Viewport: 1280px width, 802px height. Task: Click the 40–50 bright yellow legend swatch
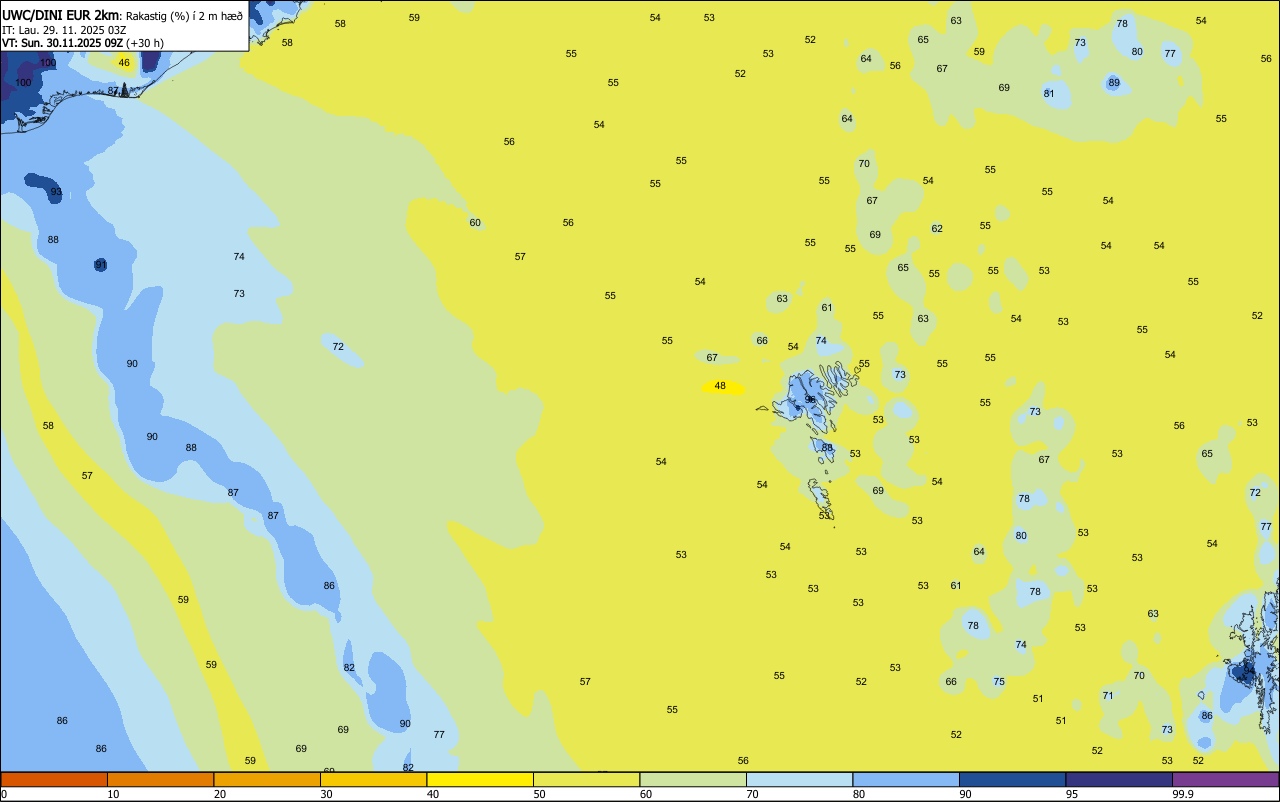click(x=480, y=779)
